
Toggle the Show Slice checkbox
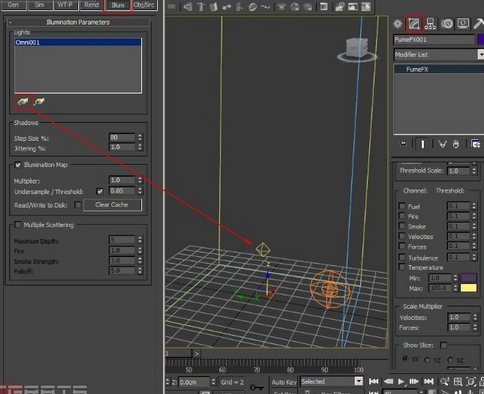coord(443,345)
